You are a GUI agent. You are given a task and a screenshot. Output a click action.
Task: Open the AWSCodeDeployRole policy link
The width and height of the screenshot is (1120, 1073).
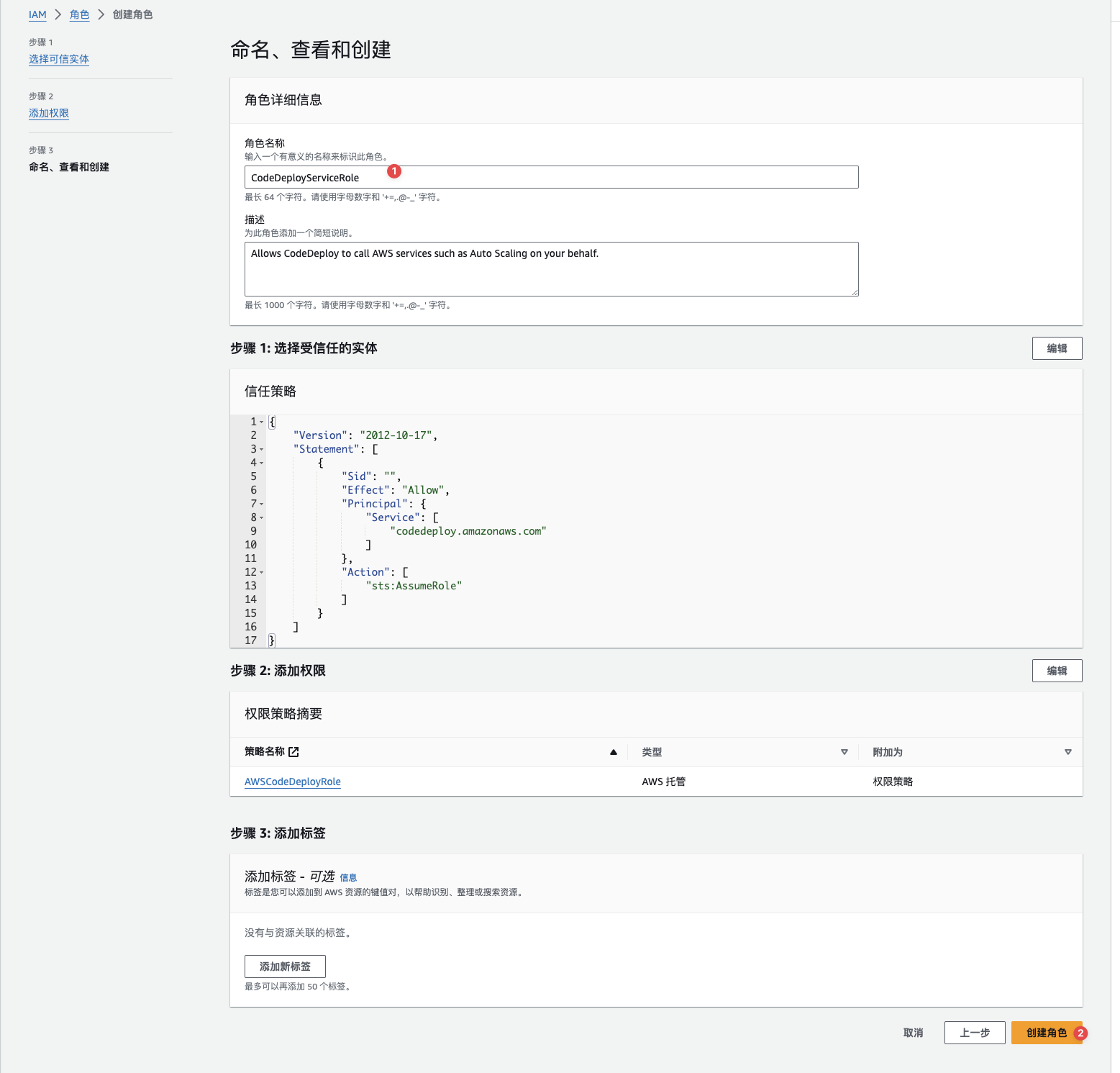[x=293, y=782]
